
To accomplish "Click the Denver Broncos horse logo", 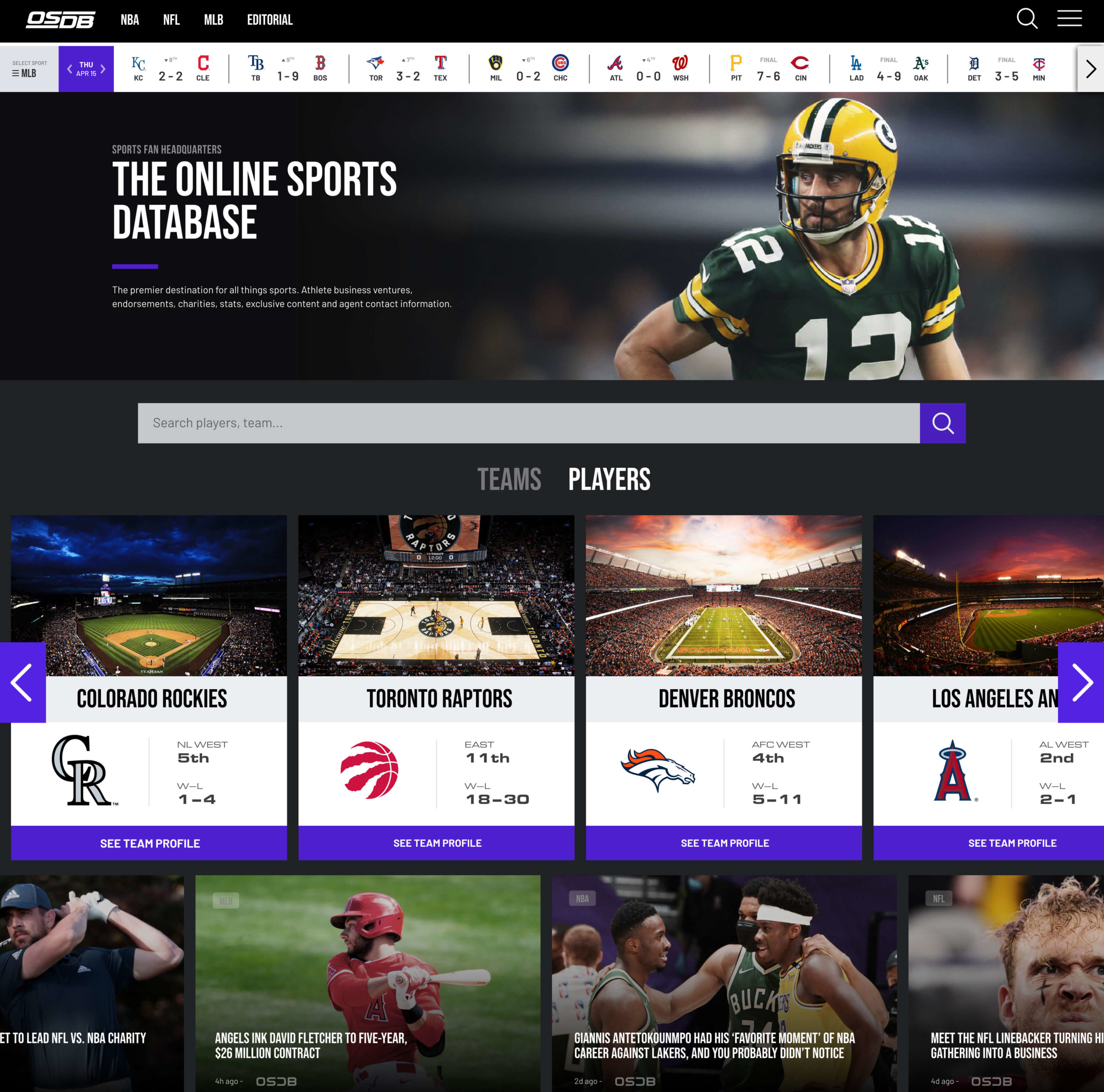I will click(x=658, y=770).
